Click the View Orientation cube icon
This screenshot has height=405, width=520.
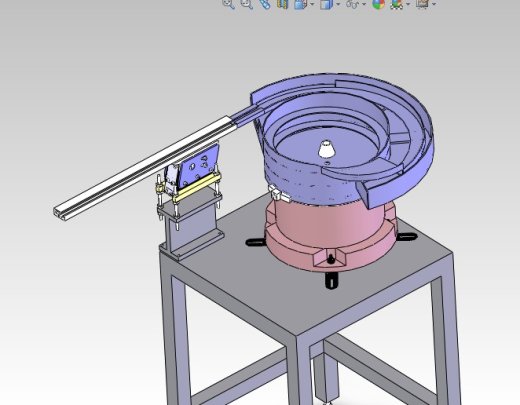pyautogui.click(x=300, y=4)
